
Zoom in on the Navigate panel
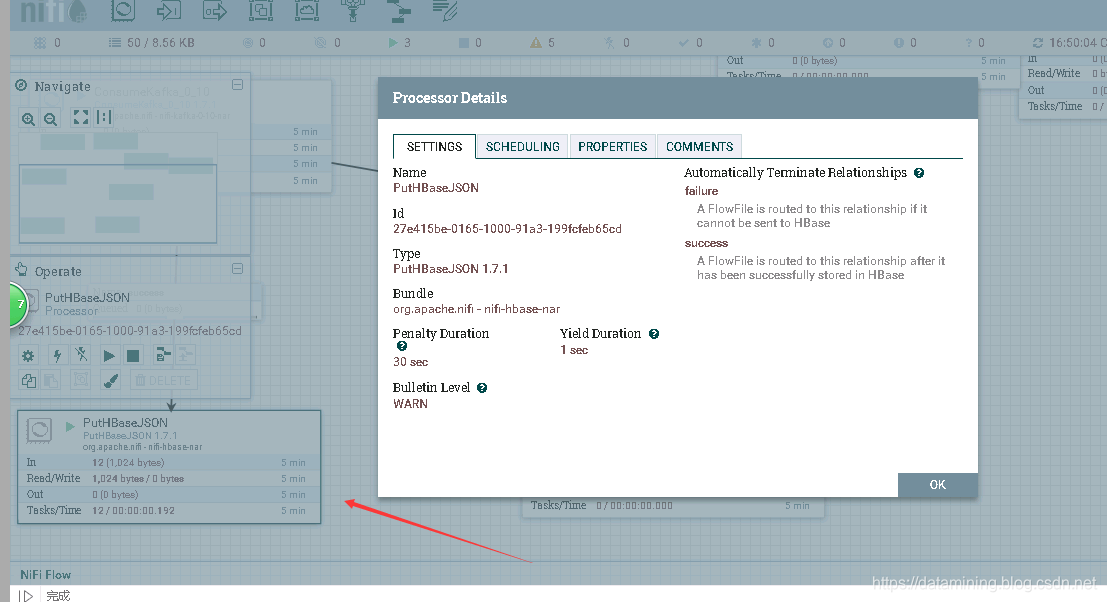[28, 119]
